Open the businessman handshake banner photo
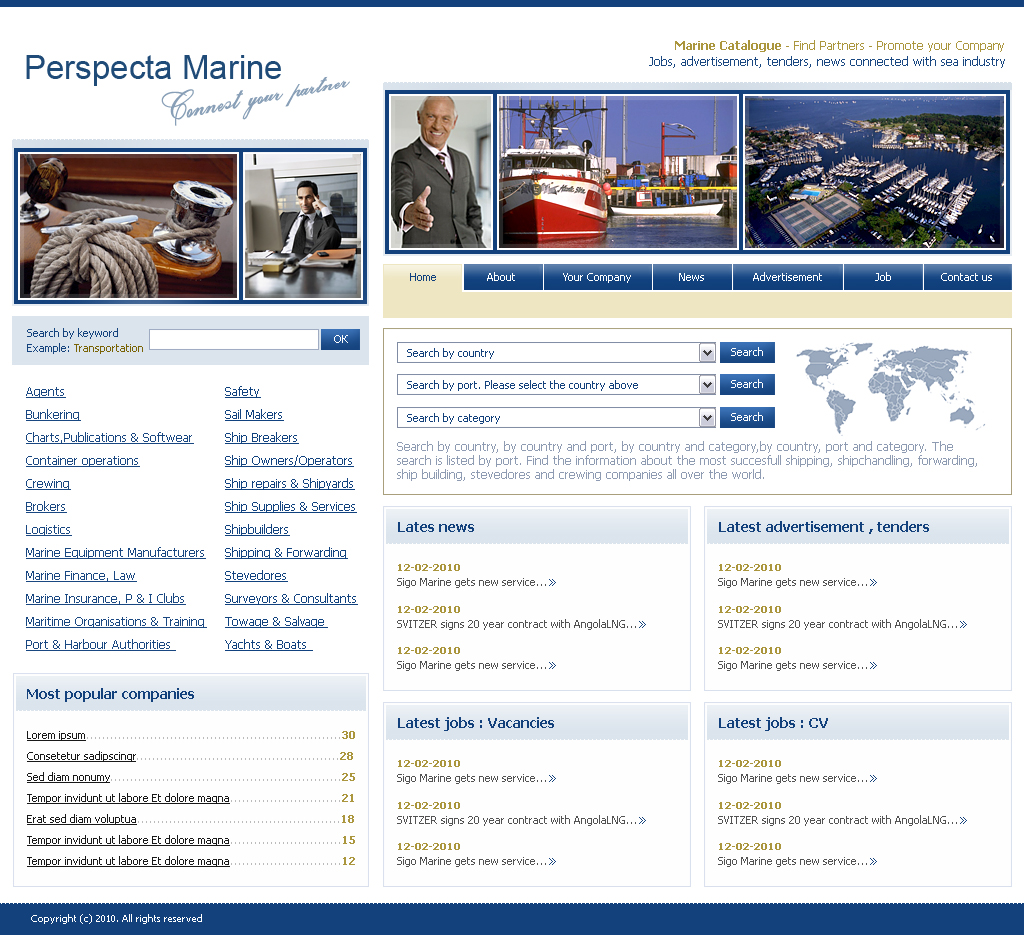 click(441, 171)
